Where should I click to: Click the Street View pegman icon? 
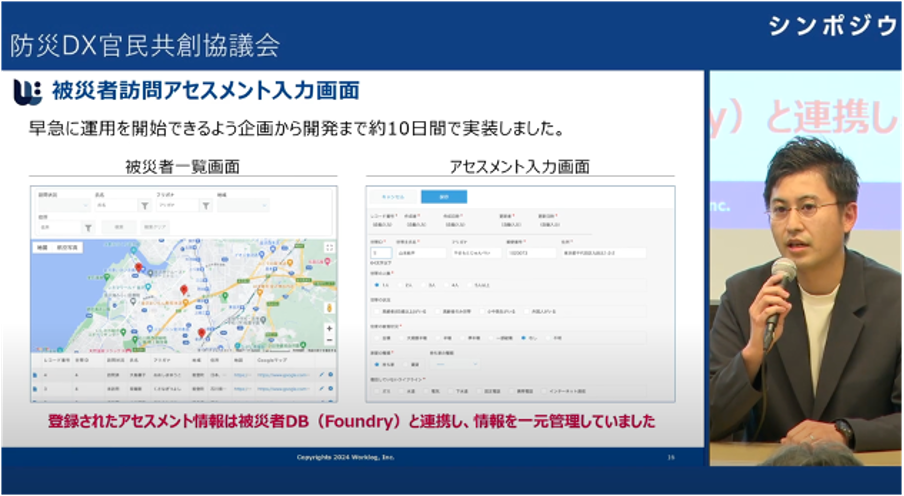329,308
